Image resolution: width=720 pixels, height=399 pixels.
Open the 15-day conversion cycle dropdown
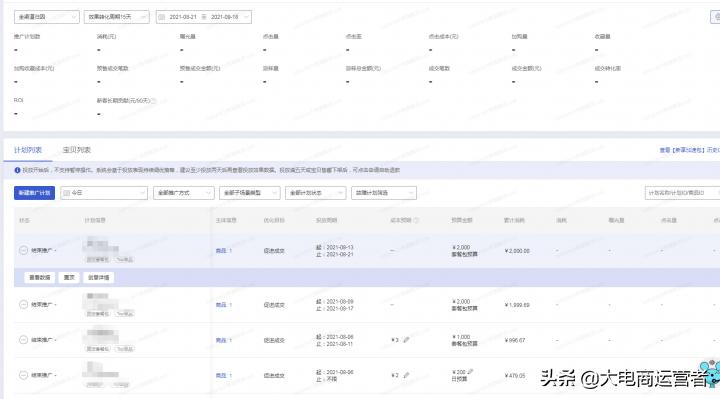click(x=117, y=17)
